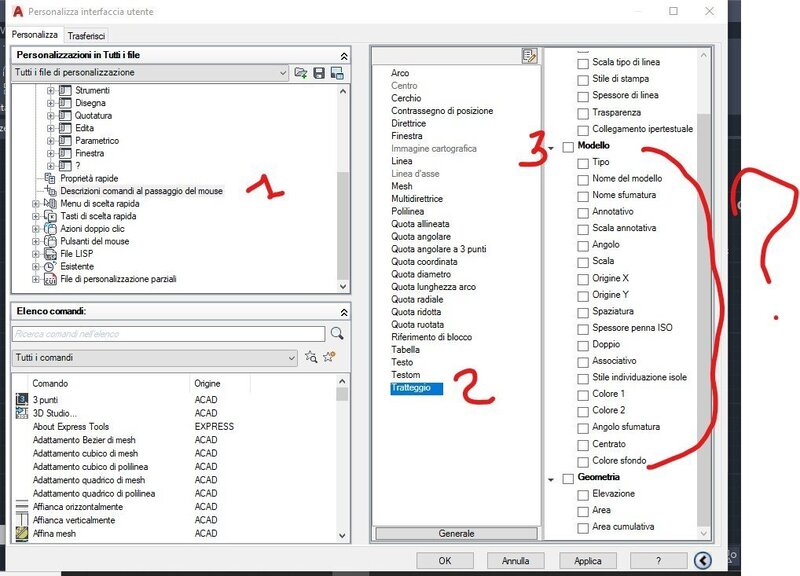Screen dimensions: 800x576
Task: Click the Annulla button
Action: point(516,561)
